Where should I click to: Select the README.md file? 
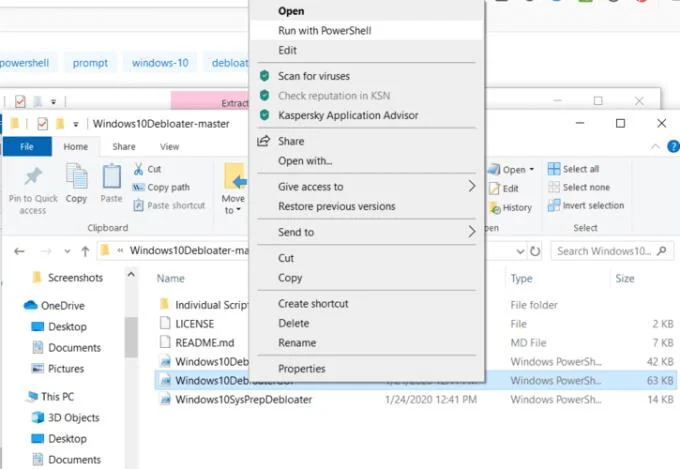tap(197, 343)
